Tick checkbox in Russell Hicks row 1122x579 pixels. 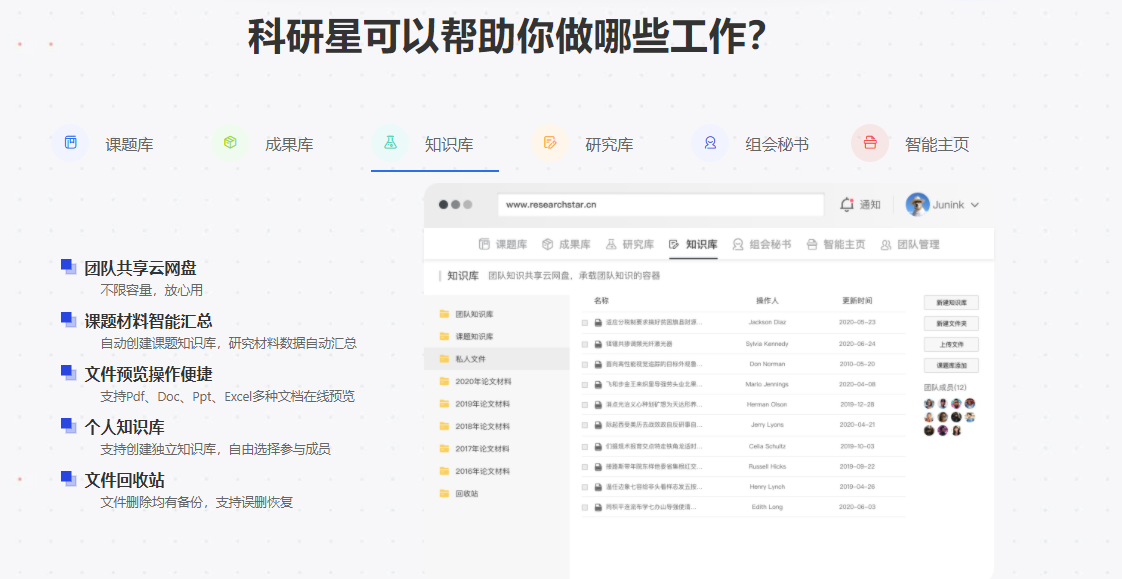pyautogui.click(x=585, y=467)
